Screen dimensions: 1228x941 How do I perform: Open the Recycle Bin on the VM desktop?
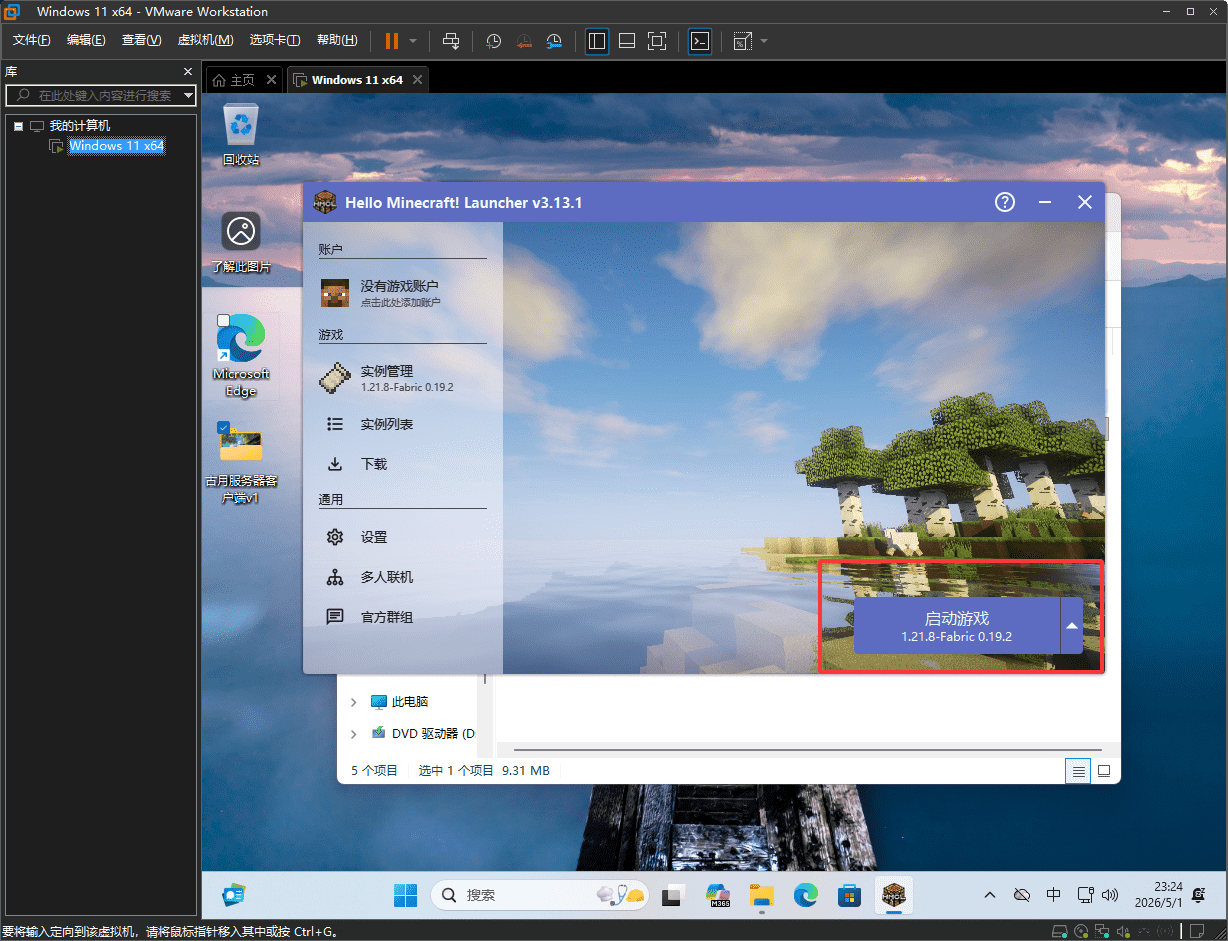241,134
